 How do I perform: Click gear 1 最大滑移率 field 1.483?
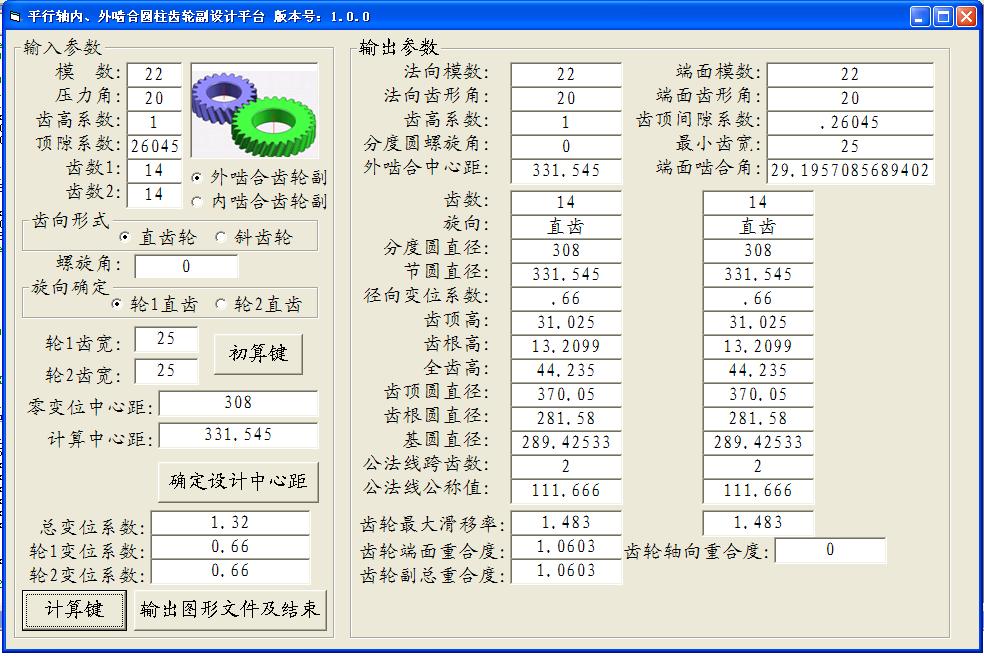566,523
